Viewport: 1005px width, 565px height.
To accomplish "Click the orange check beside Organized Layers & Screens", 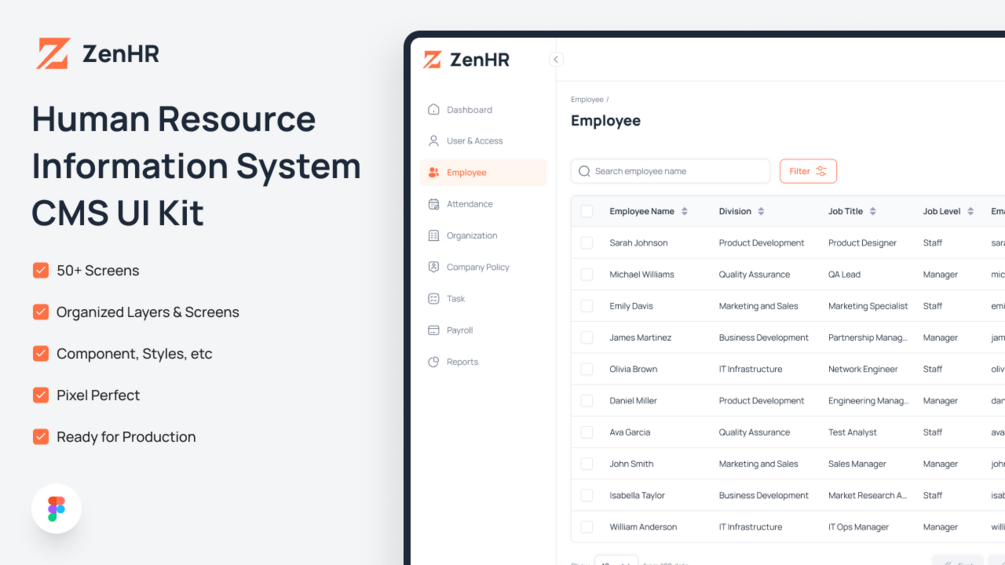I will point(40,312).
